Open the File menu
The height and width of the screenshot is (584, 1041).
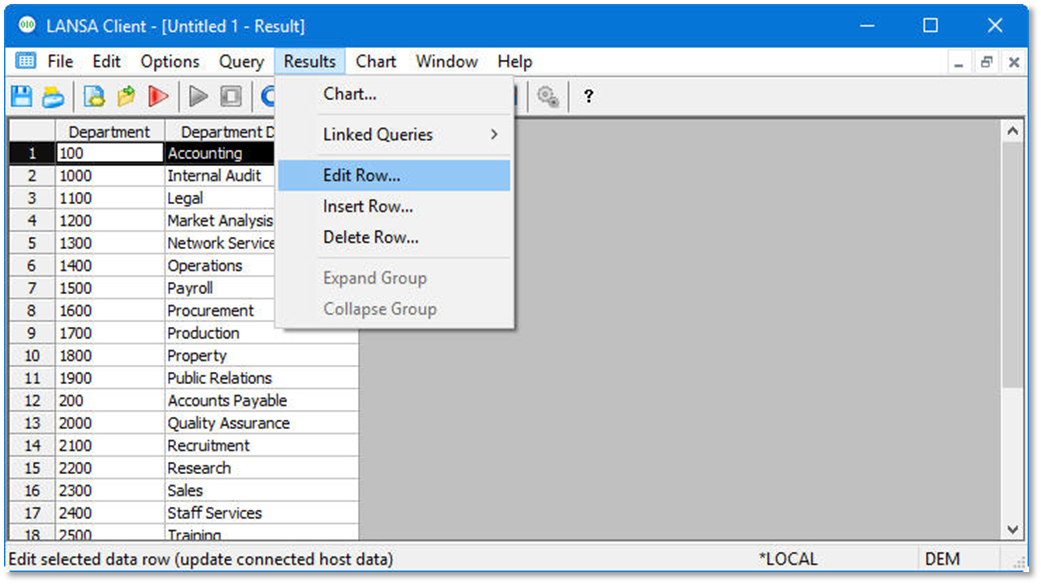point(60,62)
